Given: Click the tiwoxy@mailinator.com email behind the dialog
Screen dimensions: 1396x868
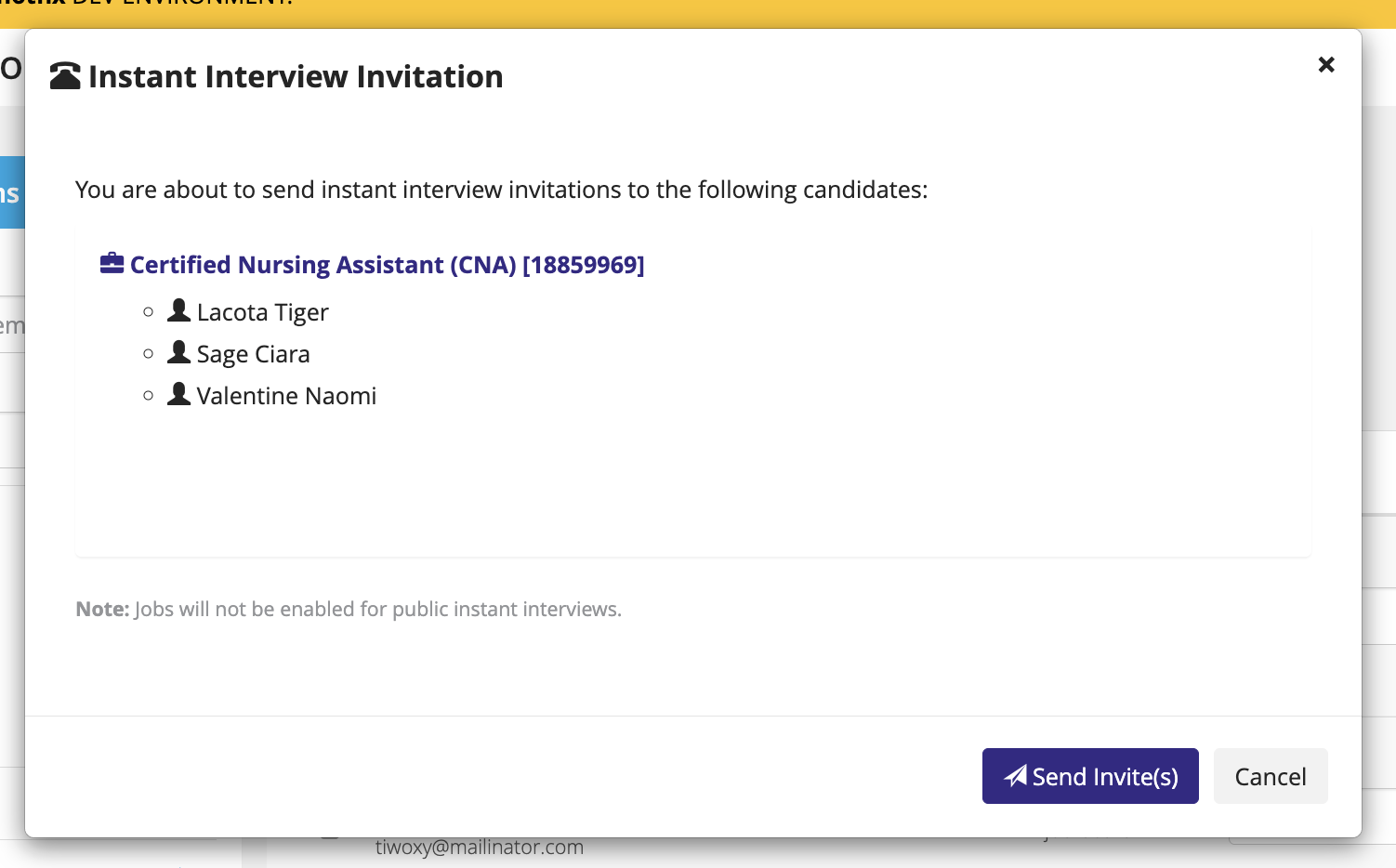Looking at the screenshot, I should point(479,848).
